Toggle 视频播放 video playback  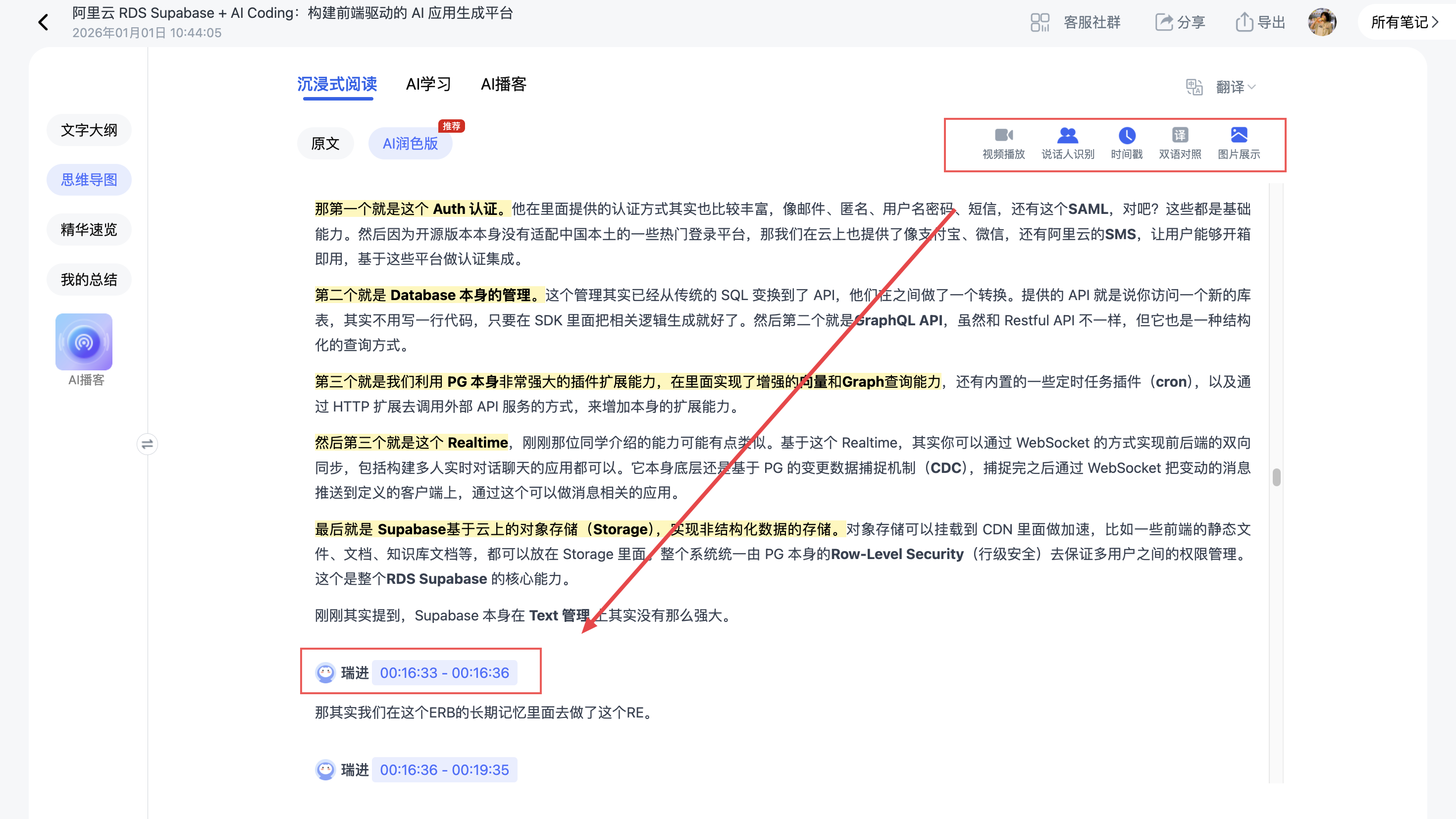point(1003,144)
